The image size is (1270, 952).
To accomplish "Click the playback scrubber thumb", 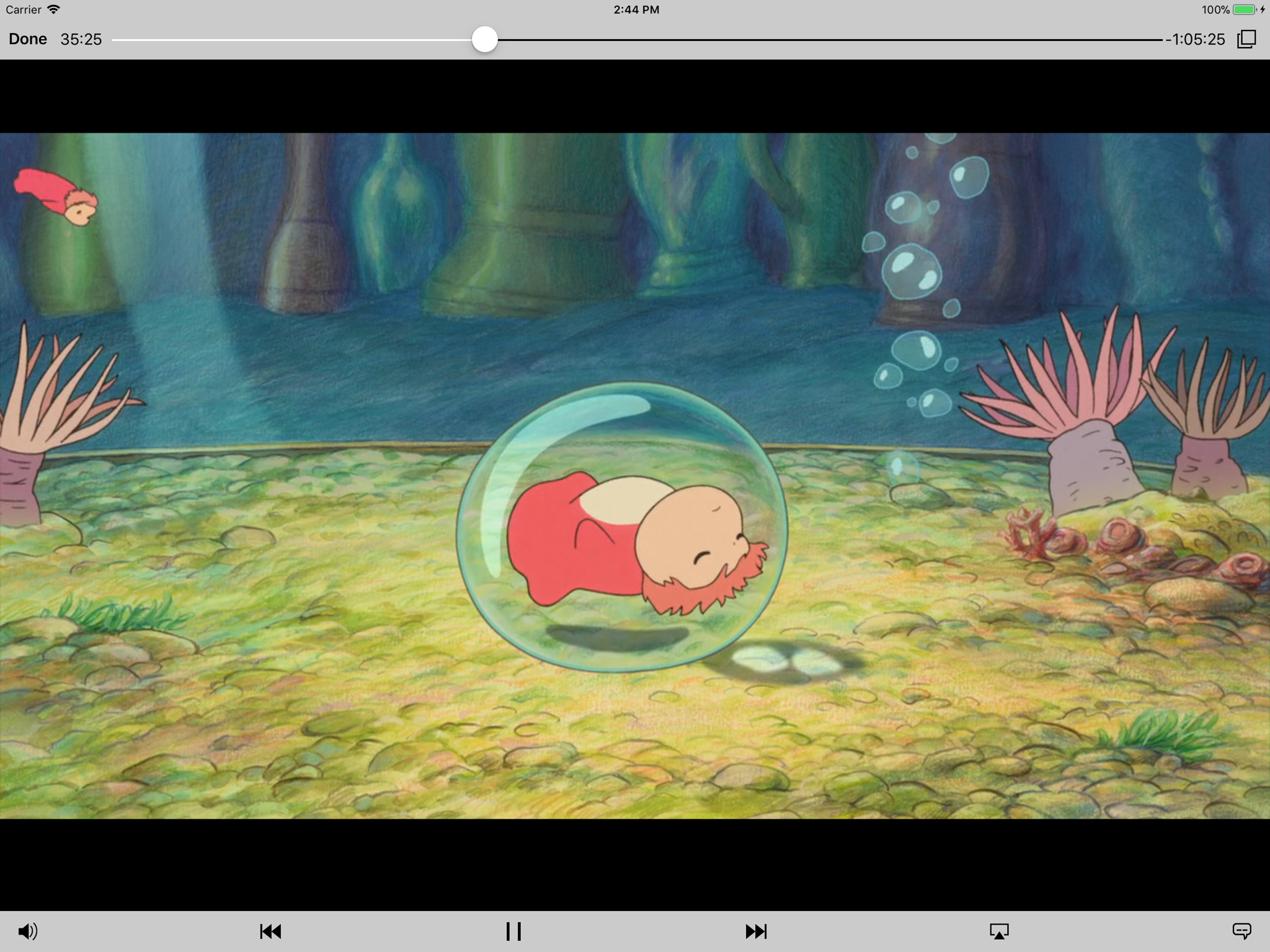I will tap(484, 40).
